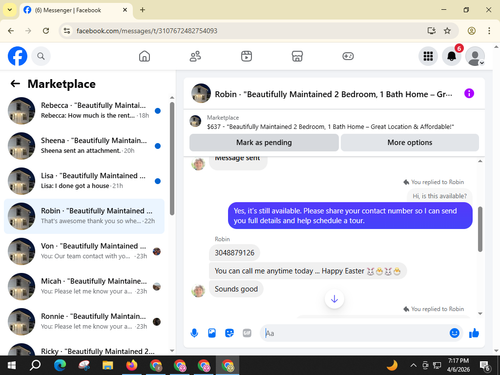Bookmark this page with star
This screenshot has height=375, width=500.
pos(447,31)
